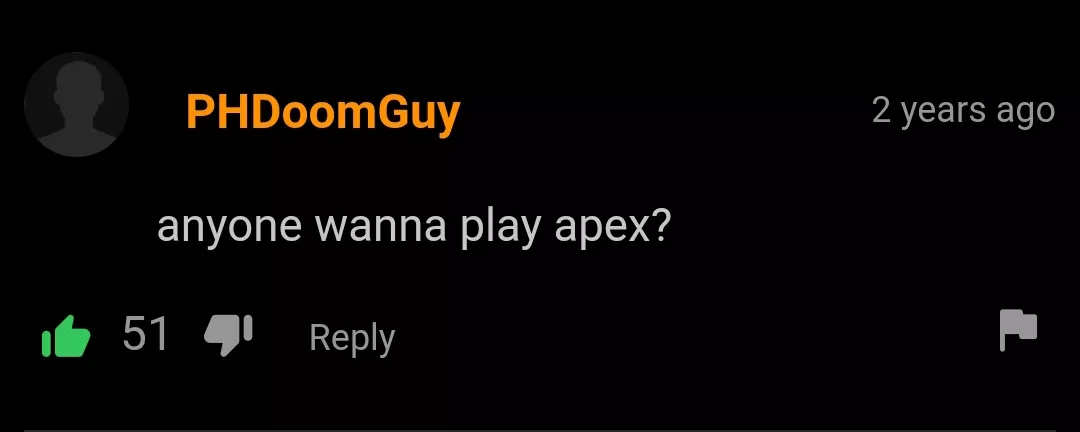
Task: Click the word 'wanna' in the comment body
Action: click(381, 226)
